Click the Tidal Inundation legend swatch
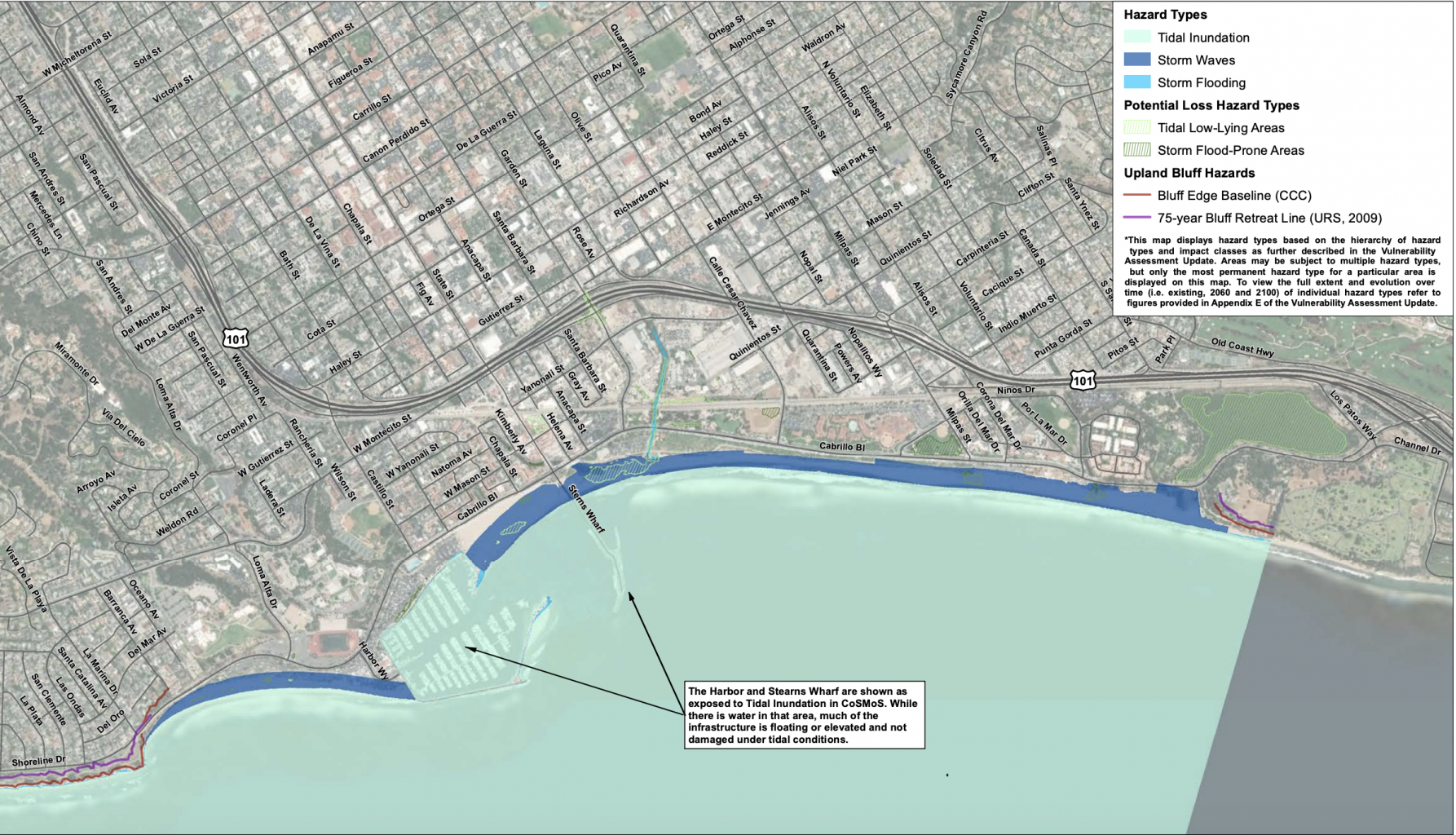The image size is (1456, 835). (x=1137, y=37)
